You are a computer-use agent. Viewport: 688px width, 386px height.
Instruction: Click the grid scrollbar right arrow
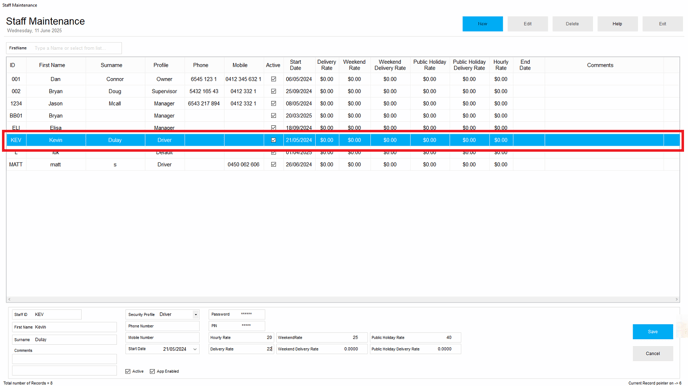pos(677,299)
